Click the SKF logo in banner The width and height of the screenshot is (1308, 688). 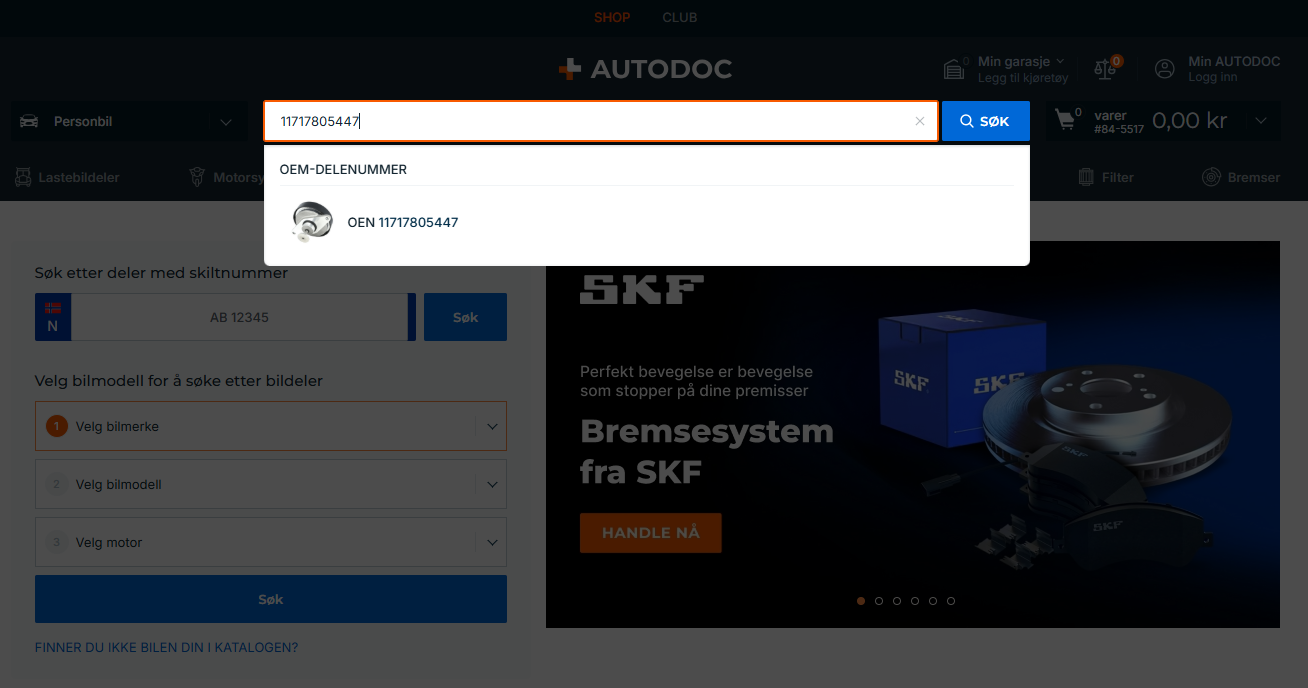[642, 289]
